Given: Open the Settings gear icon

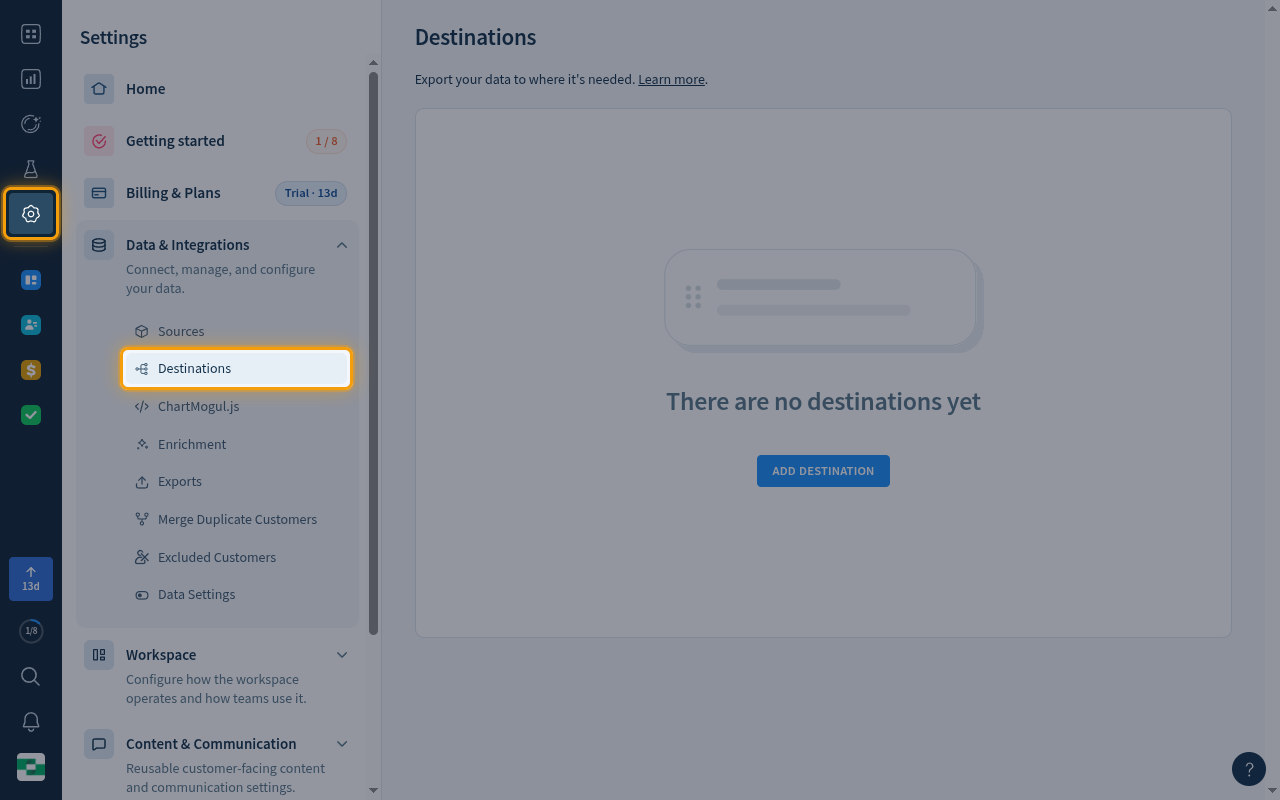Looking at the screenshot, I should tap(31, 214).
